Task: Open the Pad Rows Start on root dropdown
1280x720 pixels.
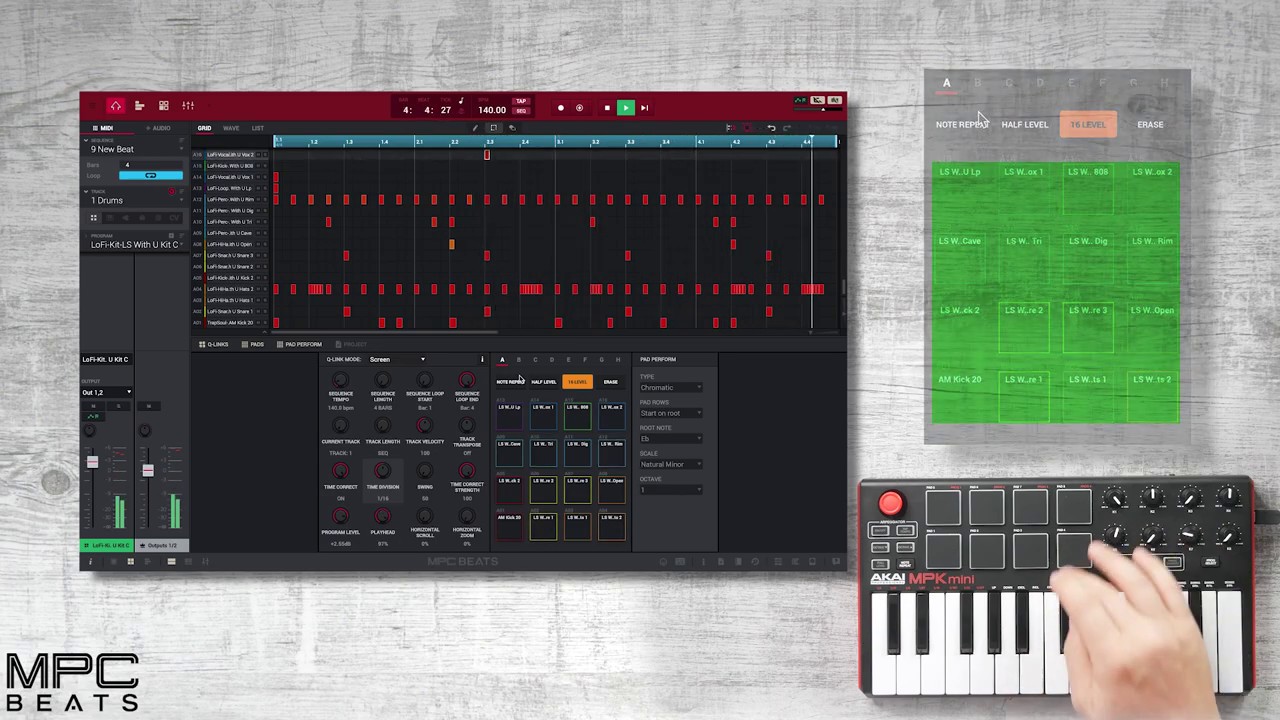Action: tap(670, 413)
